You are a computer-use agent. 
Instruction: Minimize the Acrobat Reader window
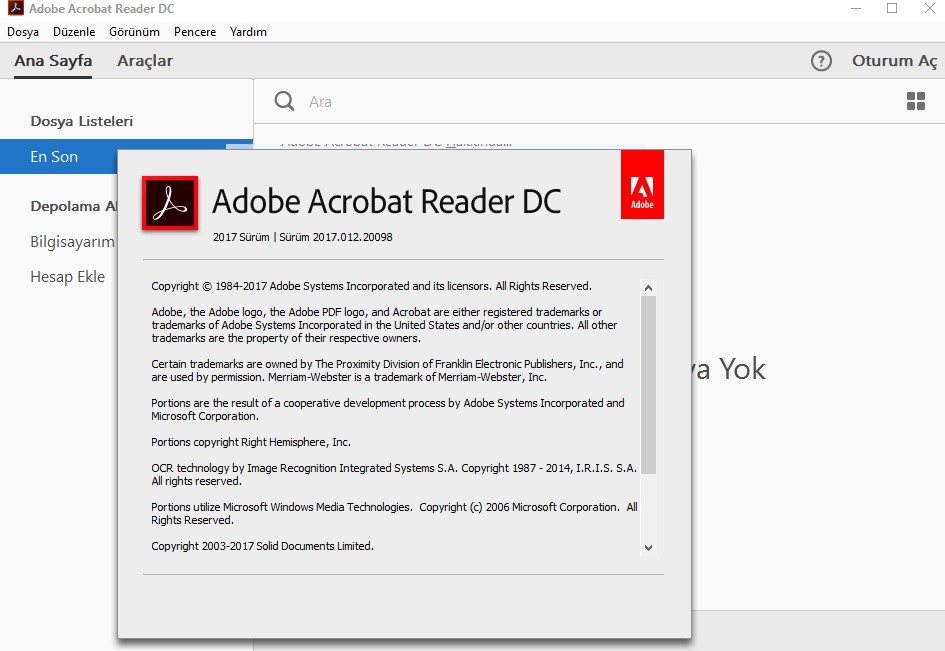tap(856, 8)
